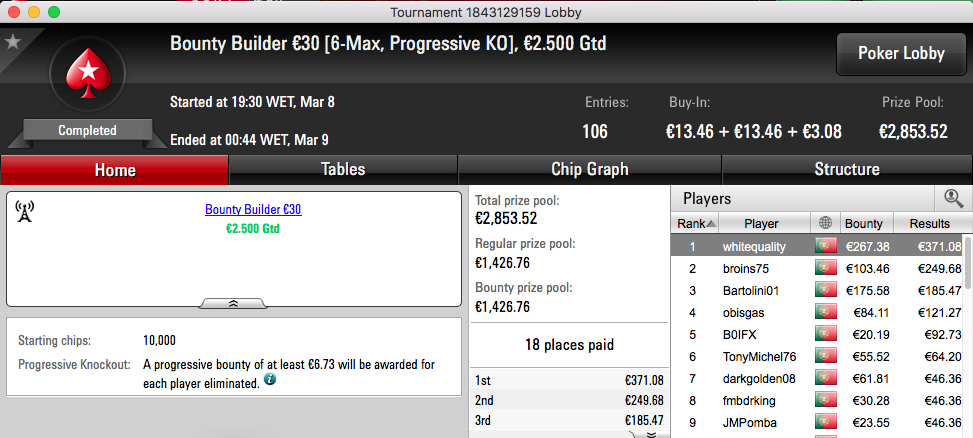Screen dimensions: 973x438
Task: Click the Poker Lobby button
Action: coord(901,54)
